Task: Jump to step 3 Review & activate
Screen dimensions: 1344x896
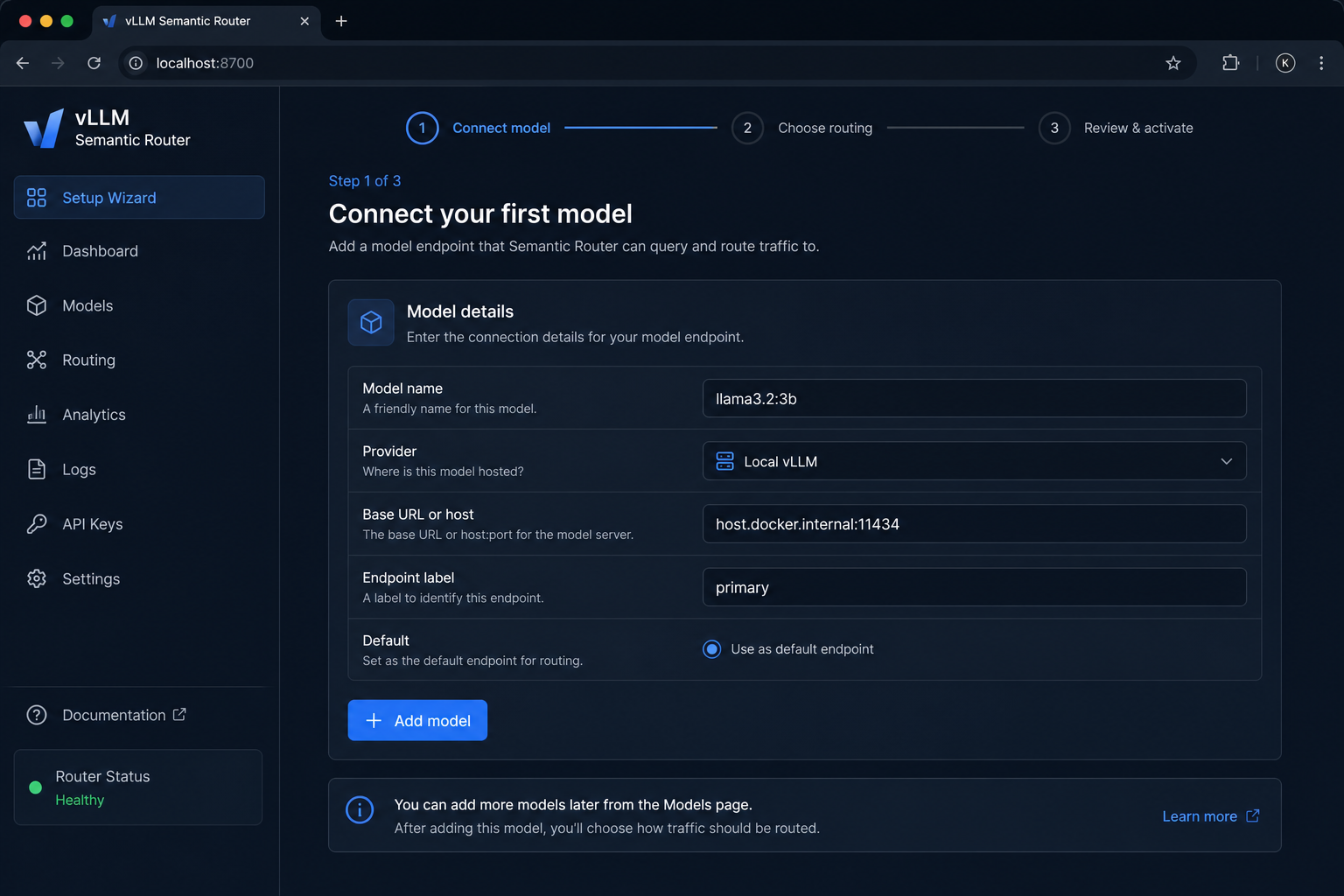Action: click(x=1116, y=128)
